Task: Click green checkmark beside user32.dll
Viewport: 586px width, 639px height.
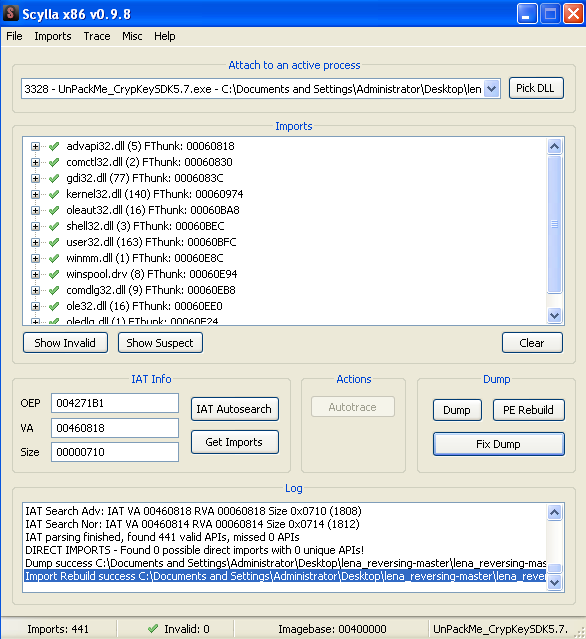Action: coord(54,242)
